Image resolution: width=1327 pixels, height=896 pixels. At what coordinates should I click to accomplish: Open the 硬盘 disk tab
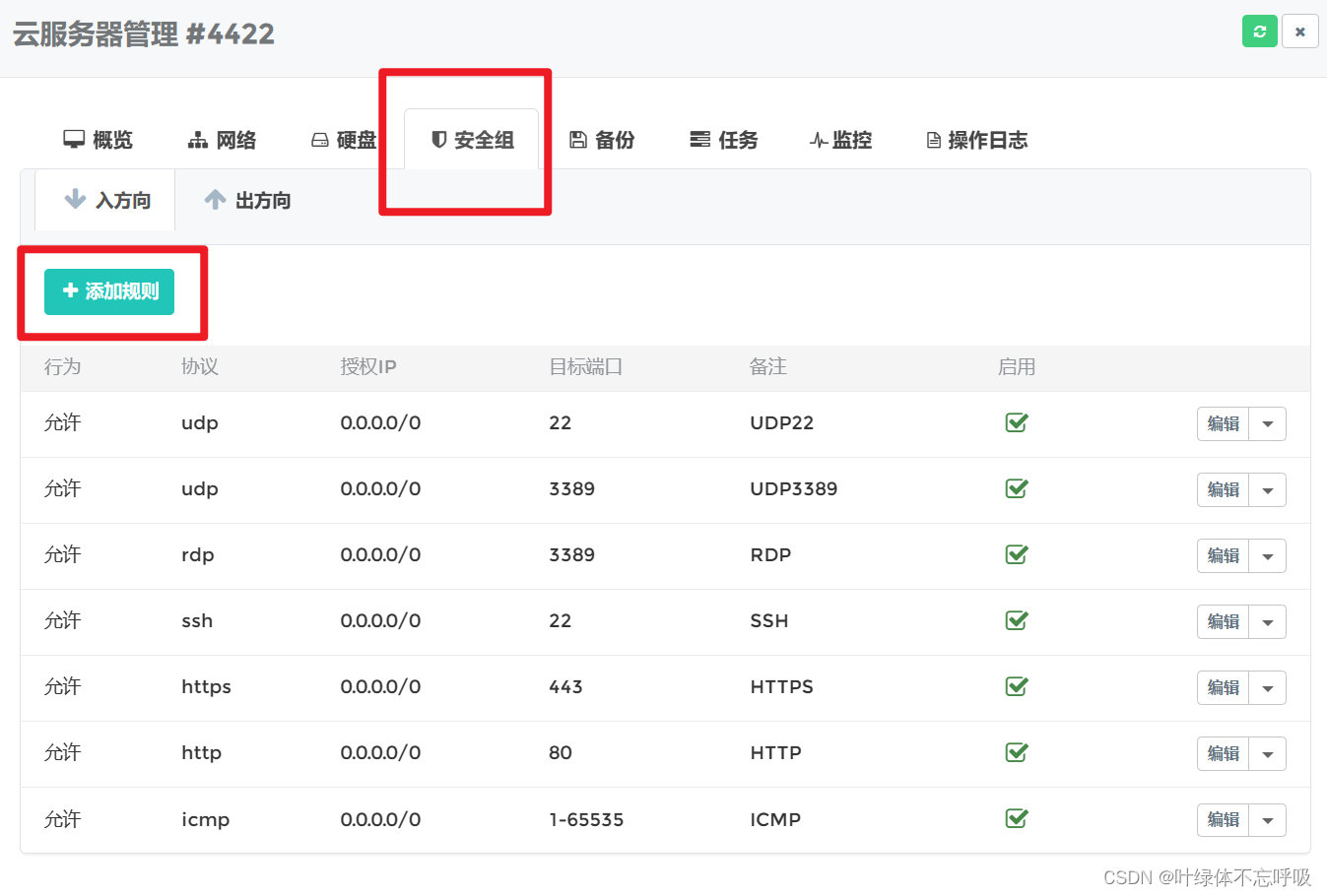344,140
